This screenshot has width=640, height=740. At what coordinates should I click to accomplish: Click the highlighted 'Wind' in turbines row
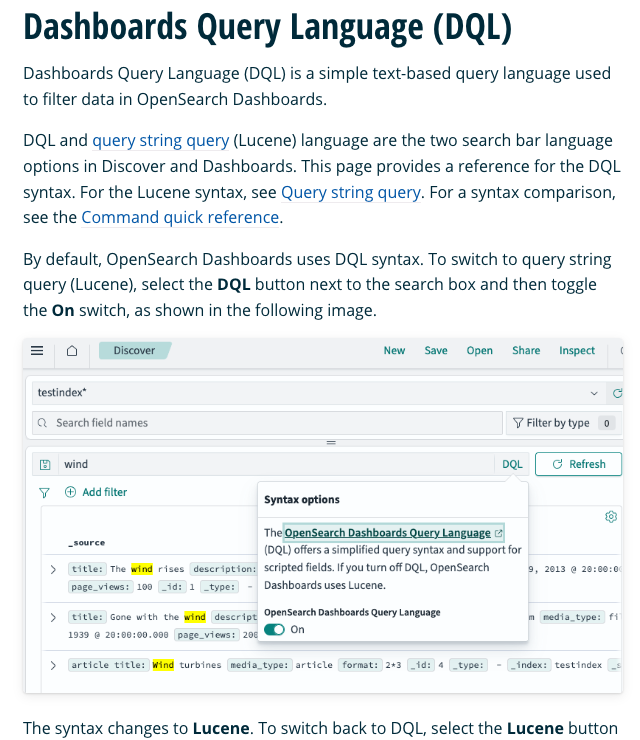pos(163,665)
